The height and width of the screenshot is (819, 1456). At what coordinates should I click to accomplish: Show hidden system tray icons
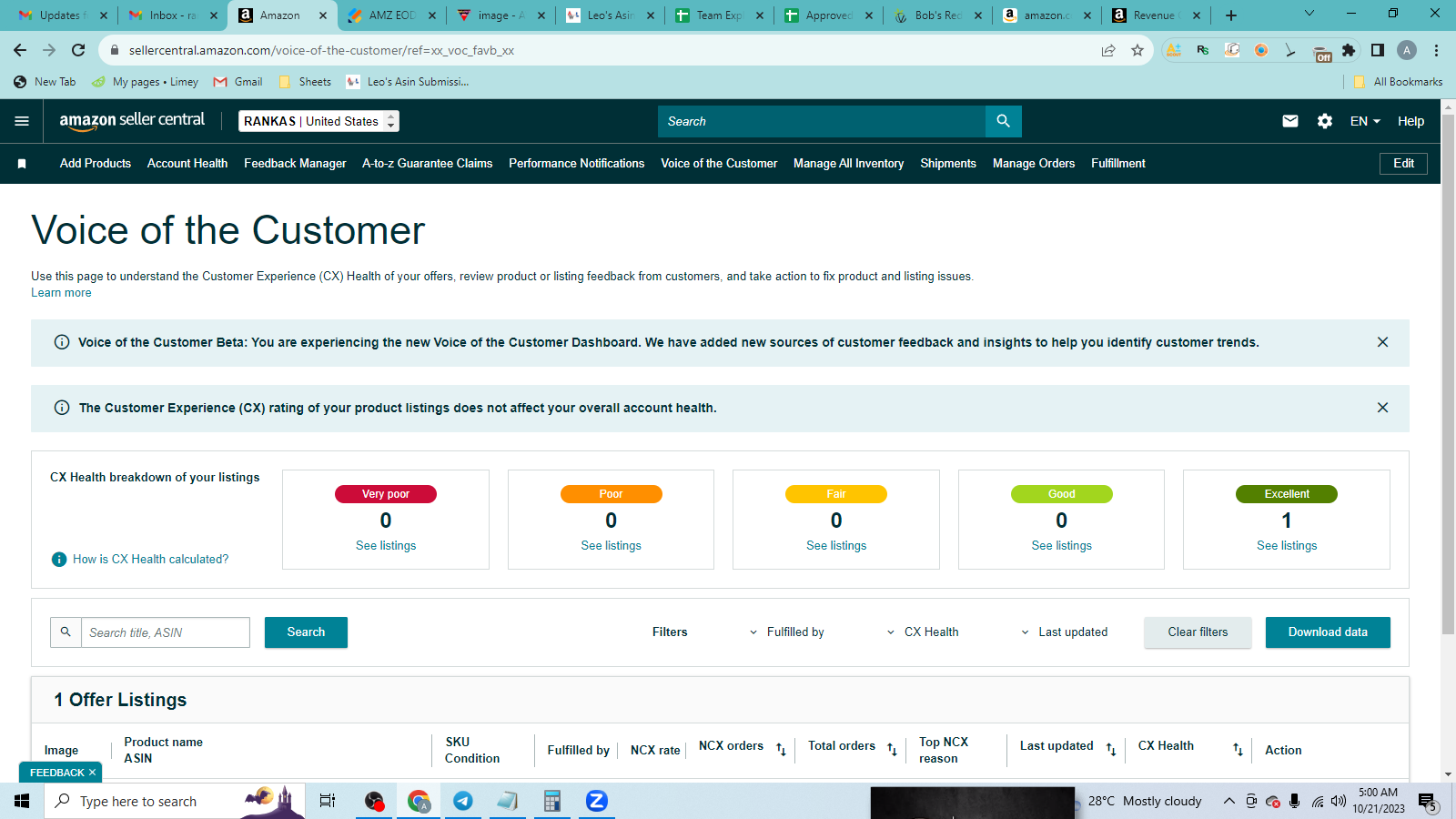tap(1228, 801)
